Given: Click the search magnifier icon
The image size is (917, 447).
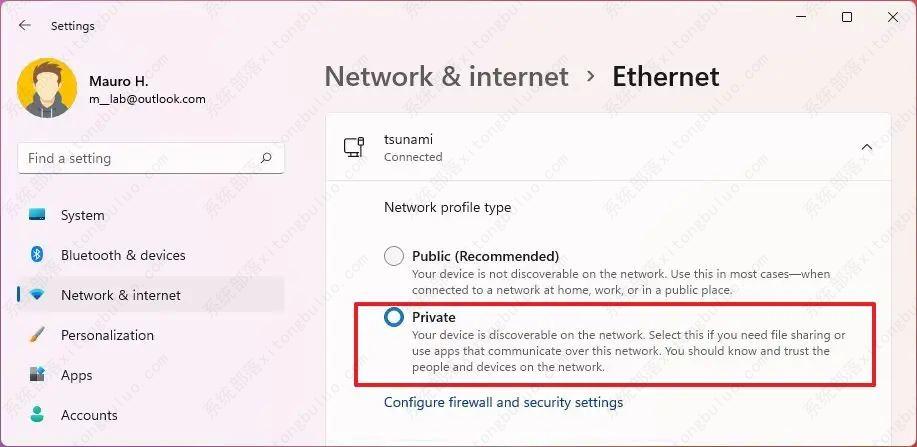Looking at the screenshot, I should pos(266,158).
